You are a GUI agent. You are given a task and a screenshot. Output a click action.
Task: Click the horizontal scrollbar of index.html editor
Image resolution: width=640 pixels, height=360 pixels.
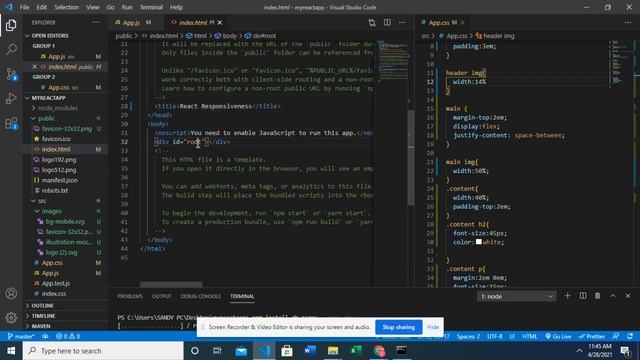[171, 284]
